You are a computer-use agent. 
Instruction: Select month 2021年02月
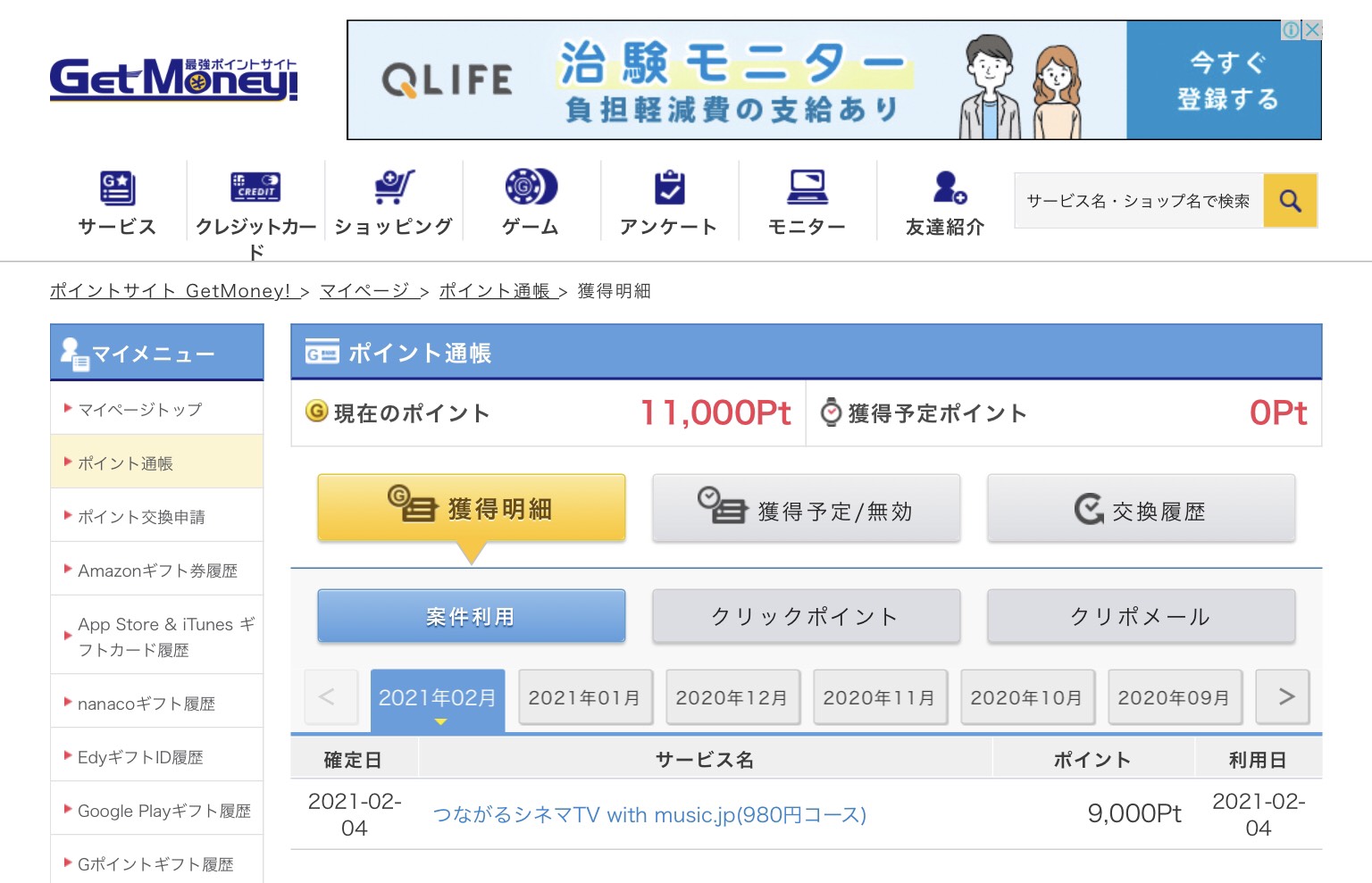coord(438,699)
